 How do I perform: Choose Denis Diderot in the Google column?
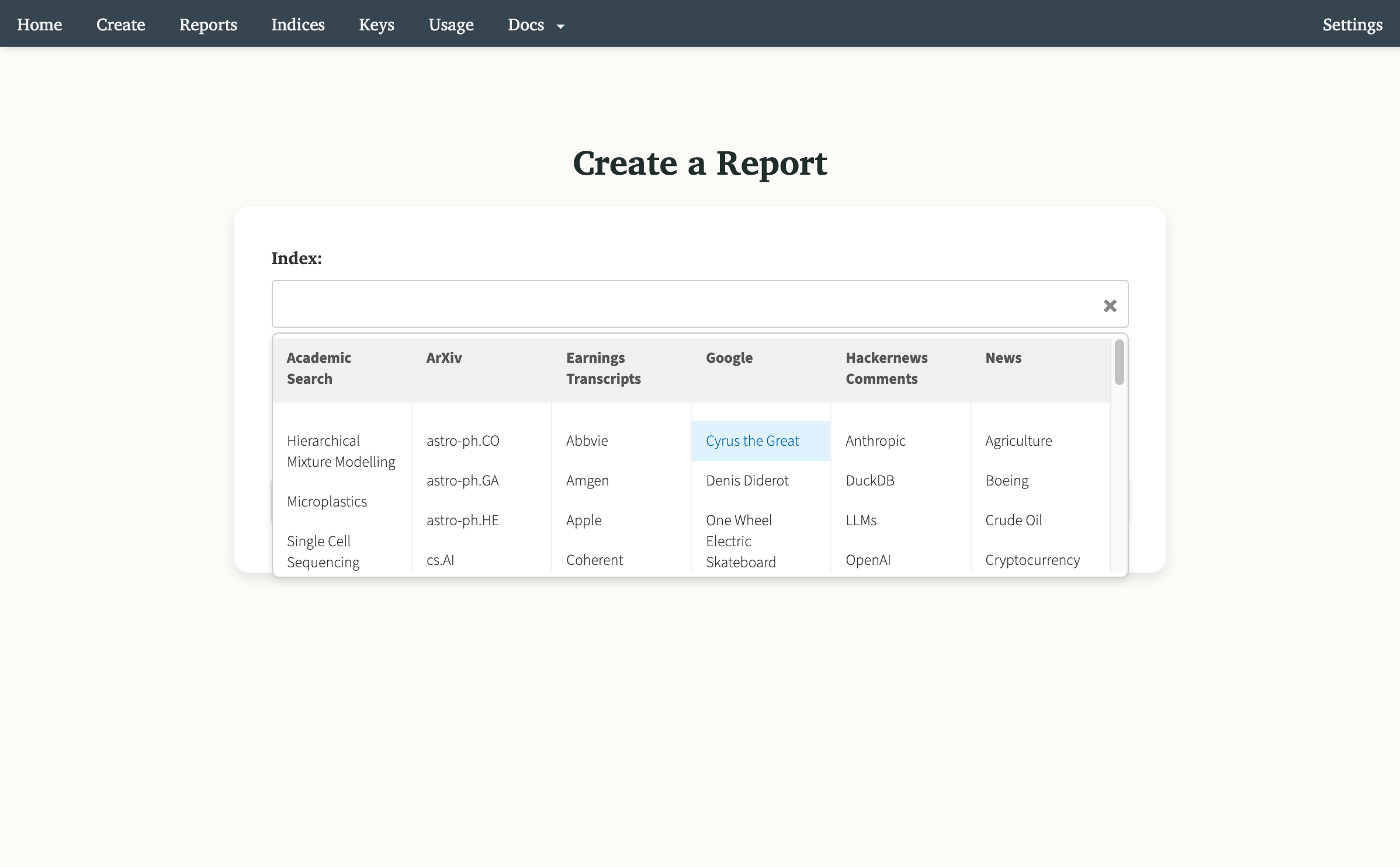747,480
